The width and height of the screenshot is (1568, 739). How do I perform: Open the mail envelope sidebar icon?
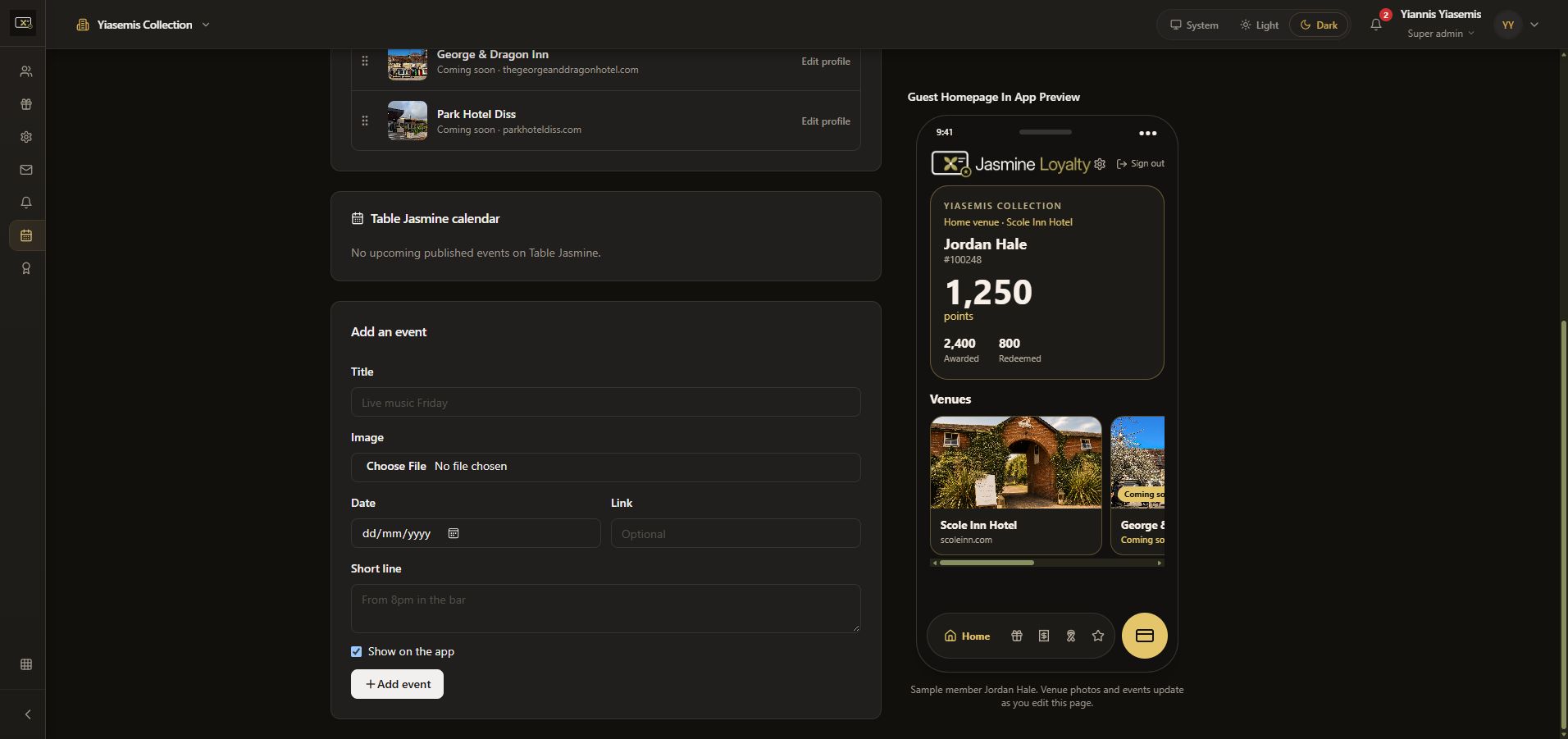(x=26, y=170)
